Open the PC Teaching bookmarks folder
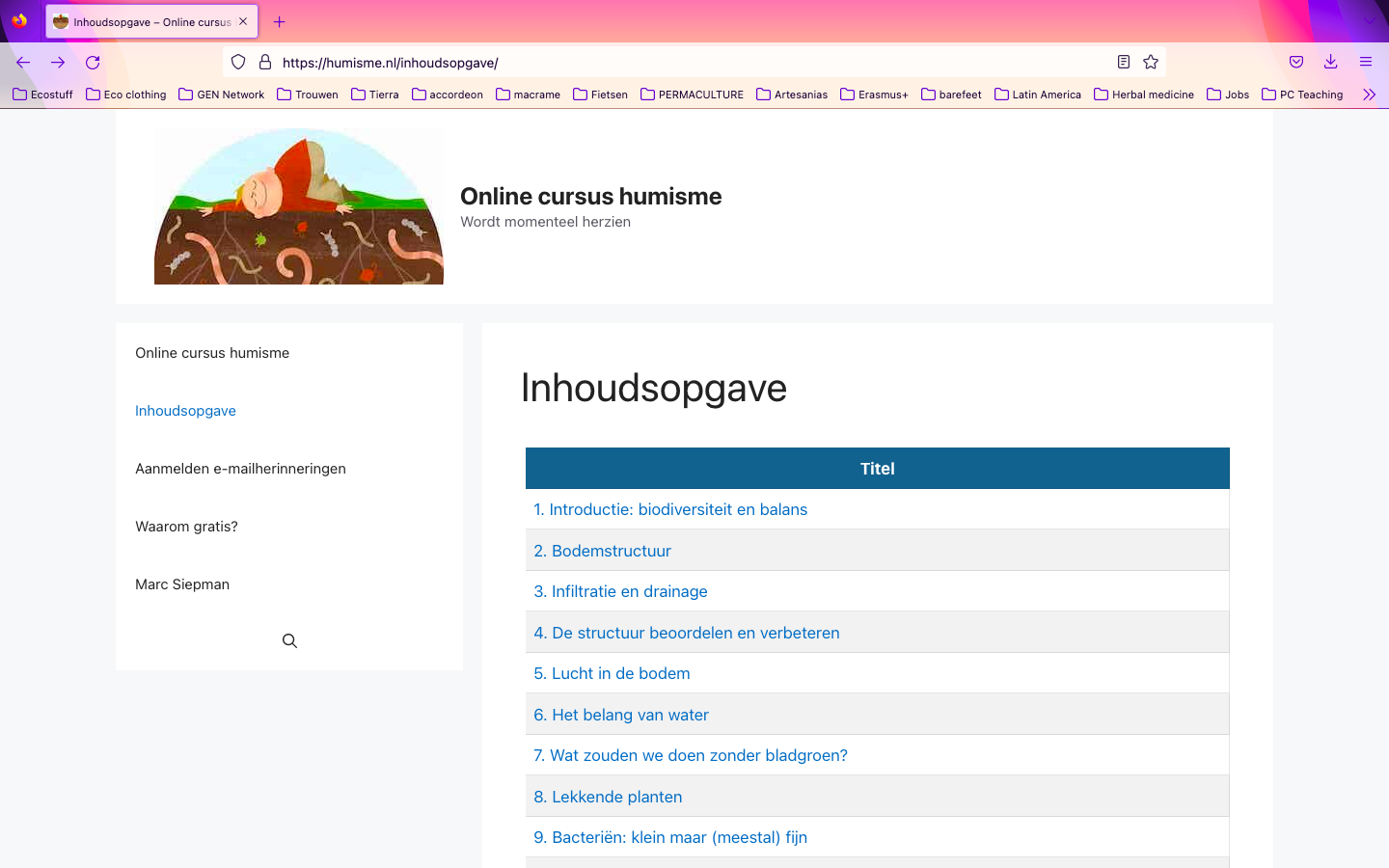This screenshot has width=1389, height=868. (x=1302, y=95)
